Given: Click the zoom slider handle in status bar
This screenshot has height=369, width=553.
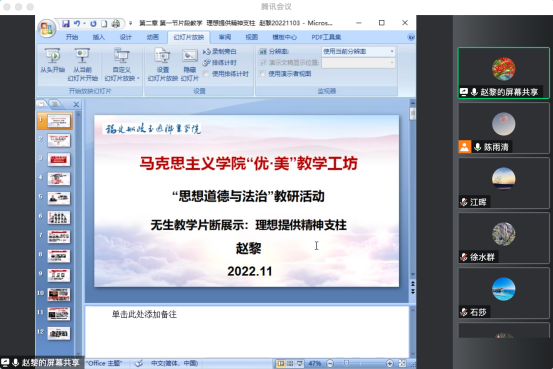Looking at the screenshot, I should point(346,363).
